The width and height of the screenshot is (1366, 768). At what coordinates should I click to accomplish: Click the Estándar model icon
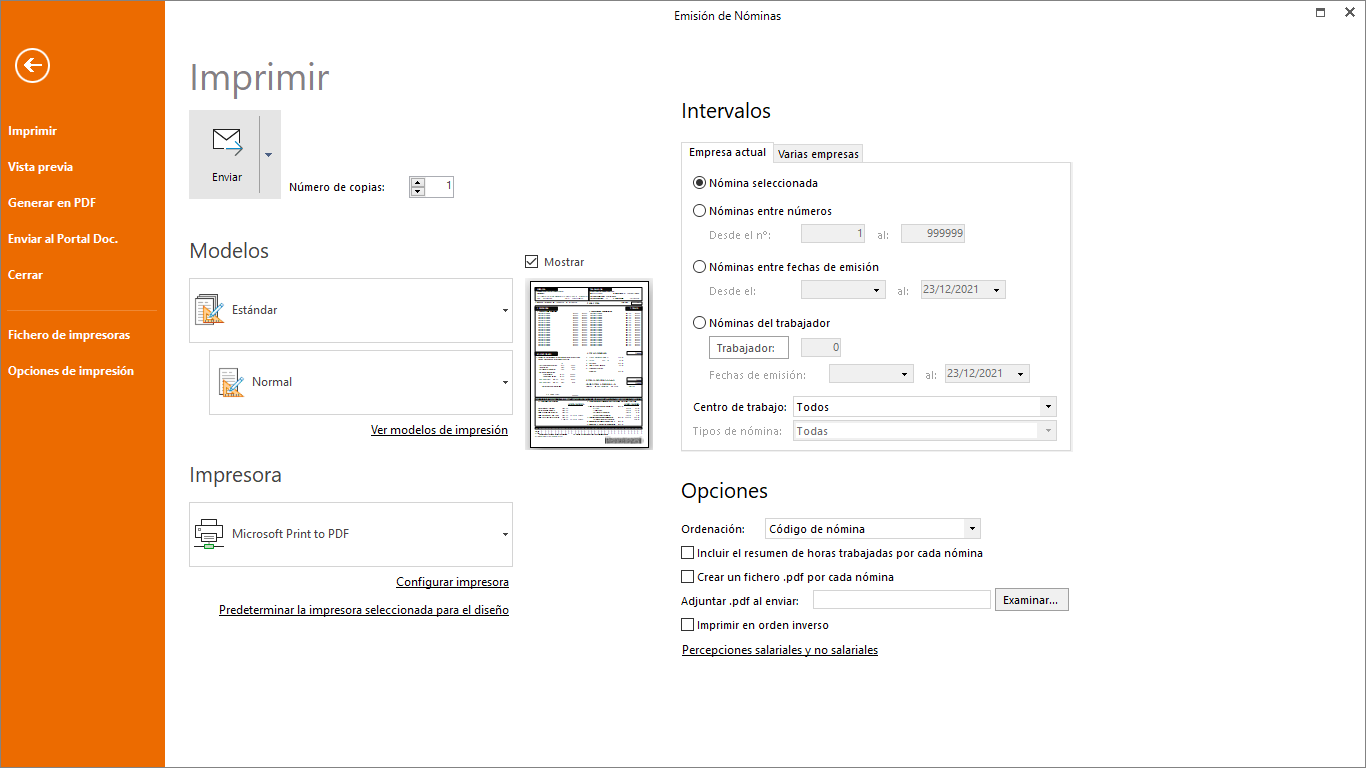(x=210, y=310)
